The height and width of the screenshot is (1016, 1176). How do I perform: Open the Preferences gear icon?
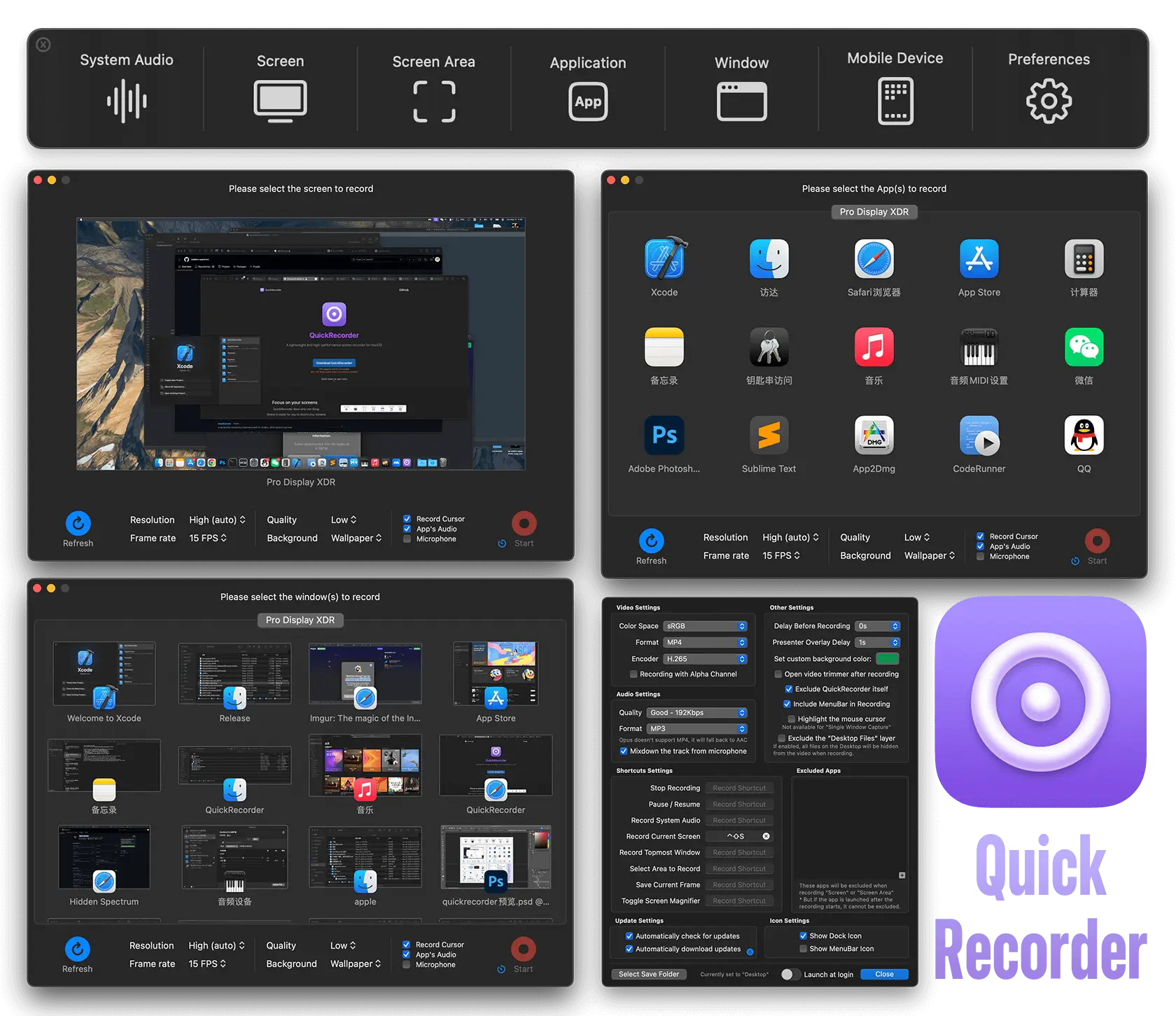coord(1048,100)
